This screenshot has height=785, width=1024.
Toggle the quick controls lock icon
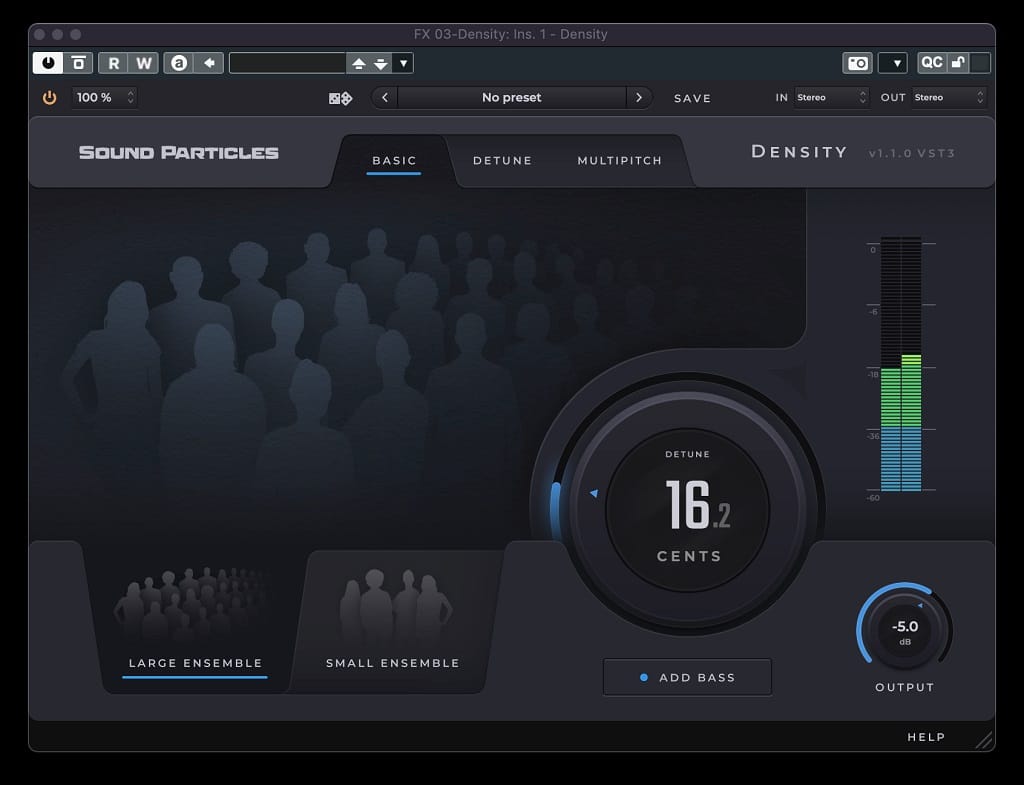pos(958,62)
